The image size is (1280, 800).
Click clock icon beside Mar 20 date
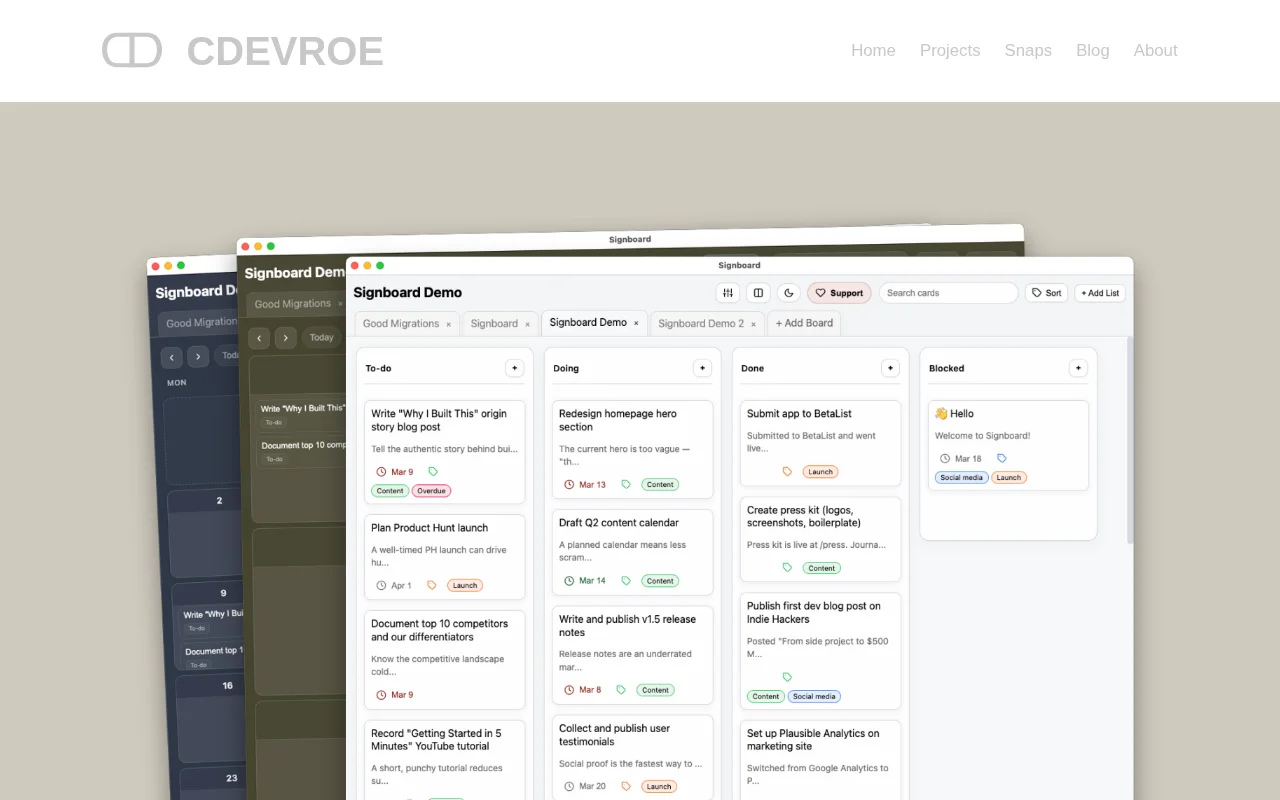[569, 787]
